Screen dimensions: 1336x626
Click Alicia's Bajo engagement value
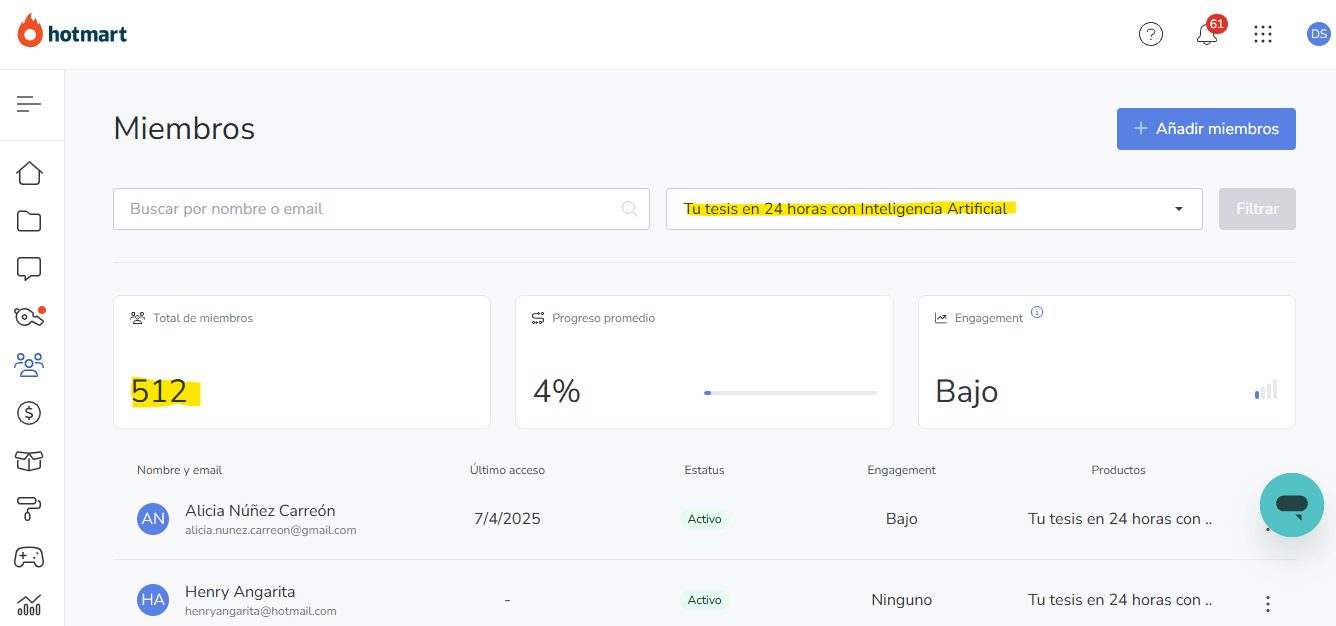pyautogui.click(x=902, y=519)
